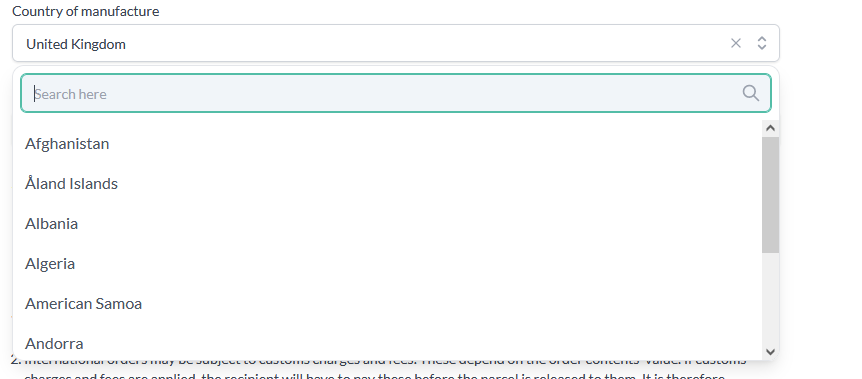Clear the United Kingdom selection
The height and width of the screenshot is (379, 862).
(x=736, y=43)
